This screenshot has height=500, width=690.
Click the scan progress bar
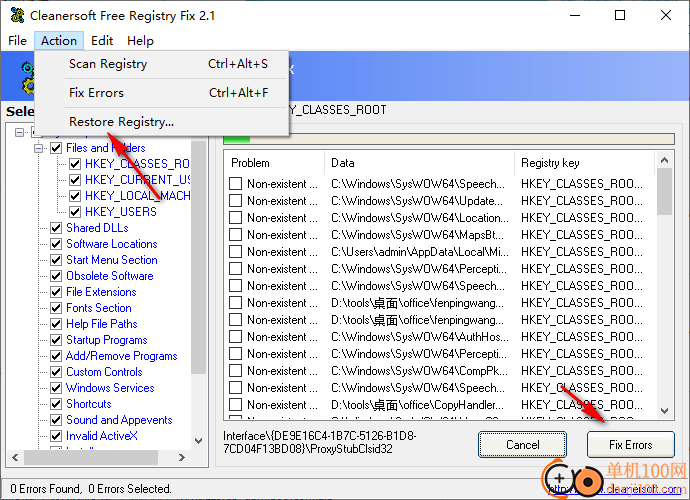[x=449, y=139]
